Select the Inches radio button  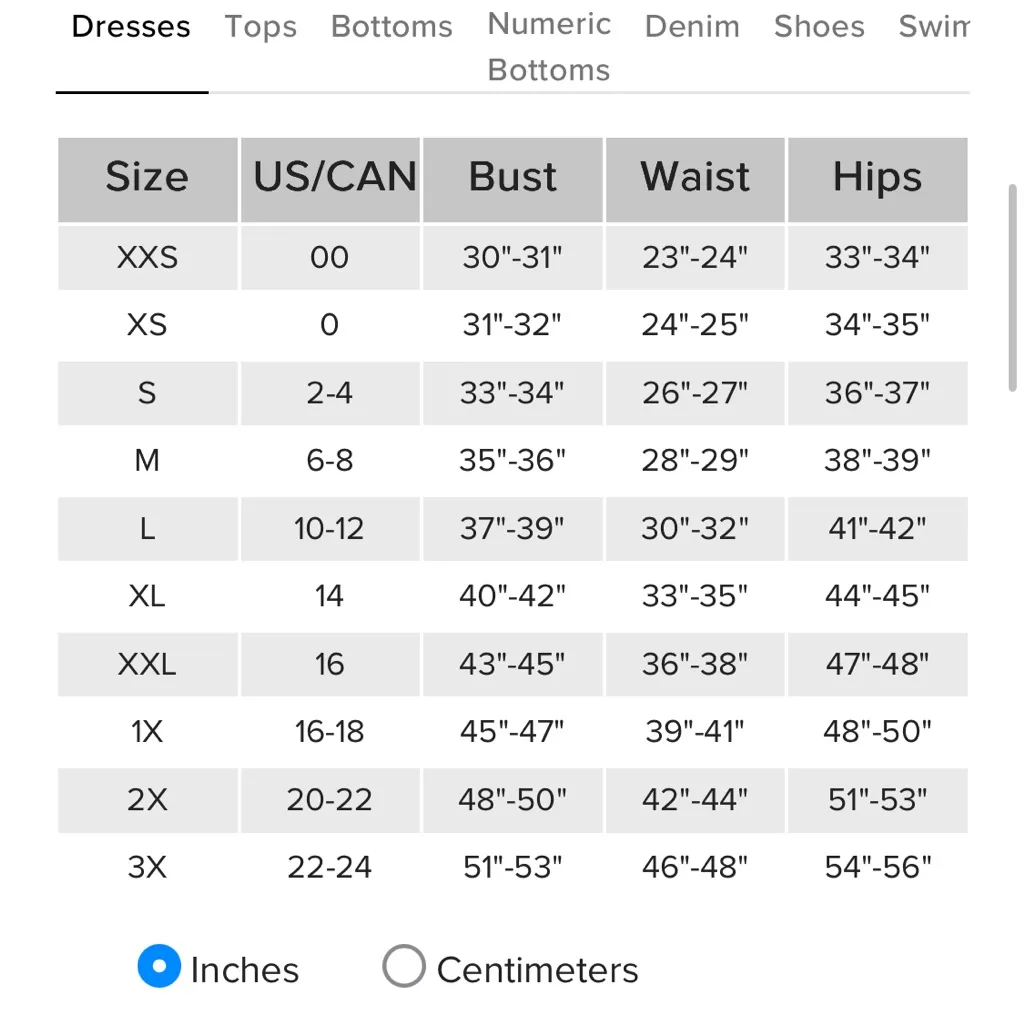160,967
